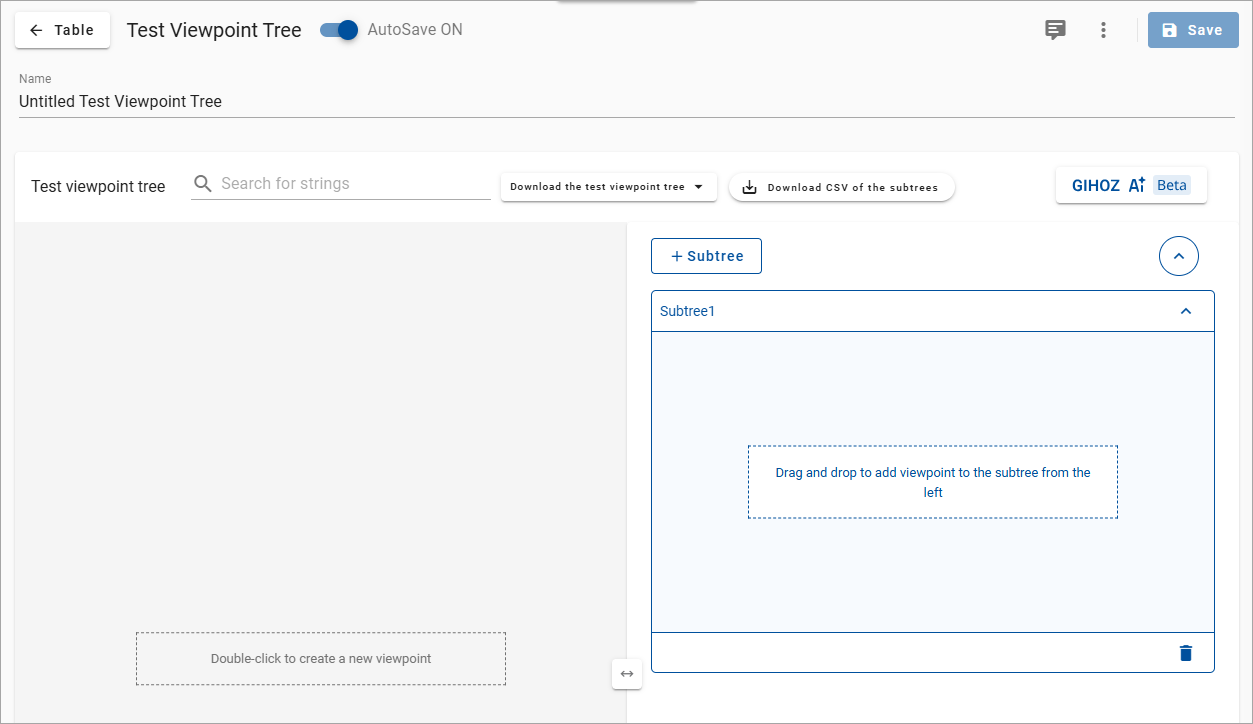Click the text-size icon on the GIHOZ button

click(1136, 184)
